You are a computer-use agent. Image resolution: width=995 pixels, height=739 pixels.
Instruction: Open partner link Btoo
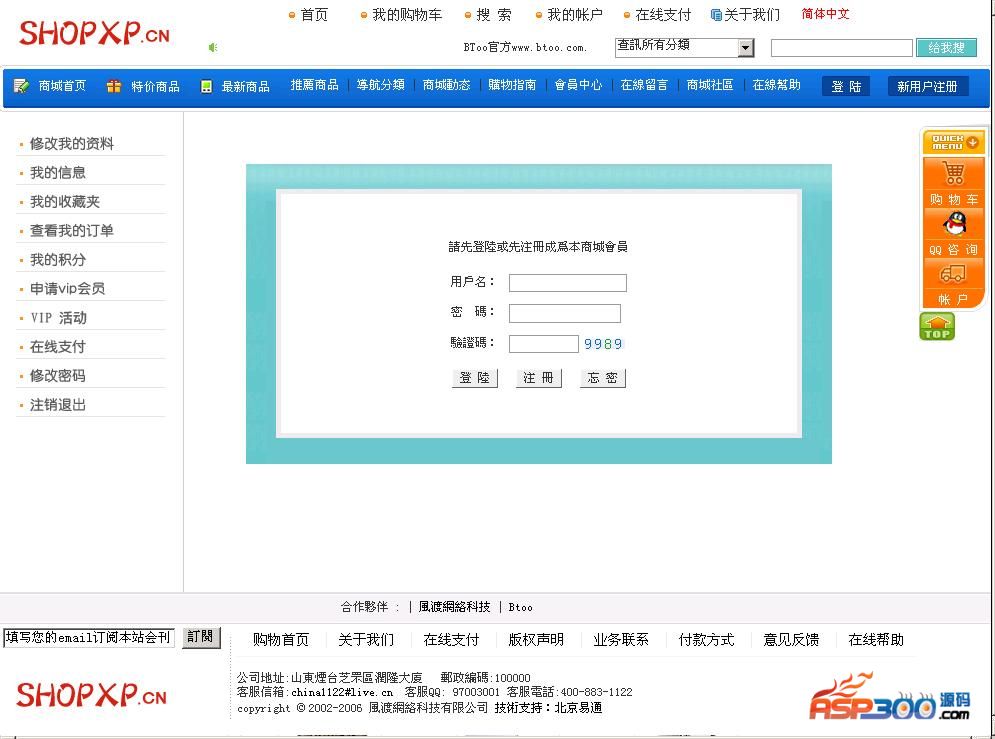520,608
